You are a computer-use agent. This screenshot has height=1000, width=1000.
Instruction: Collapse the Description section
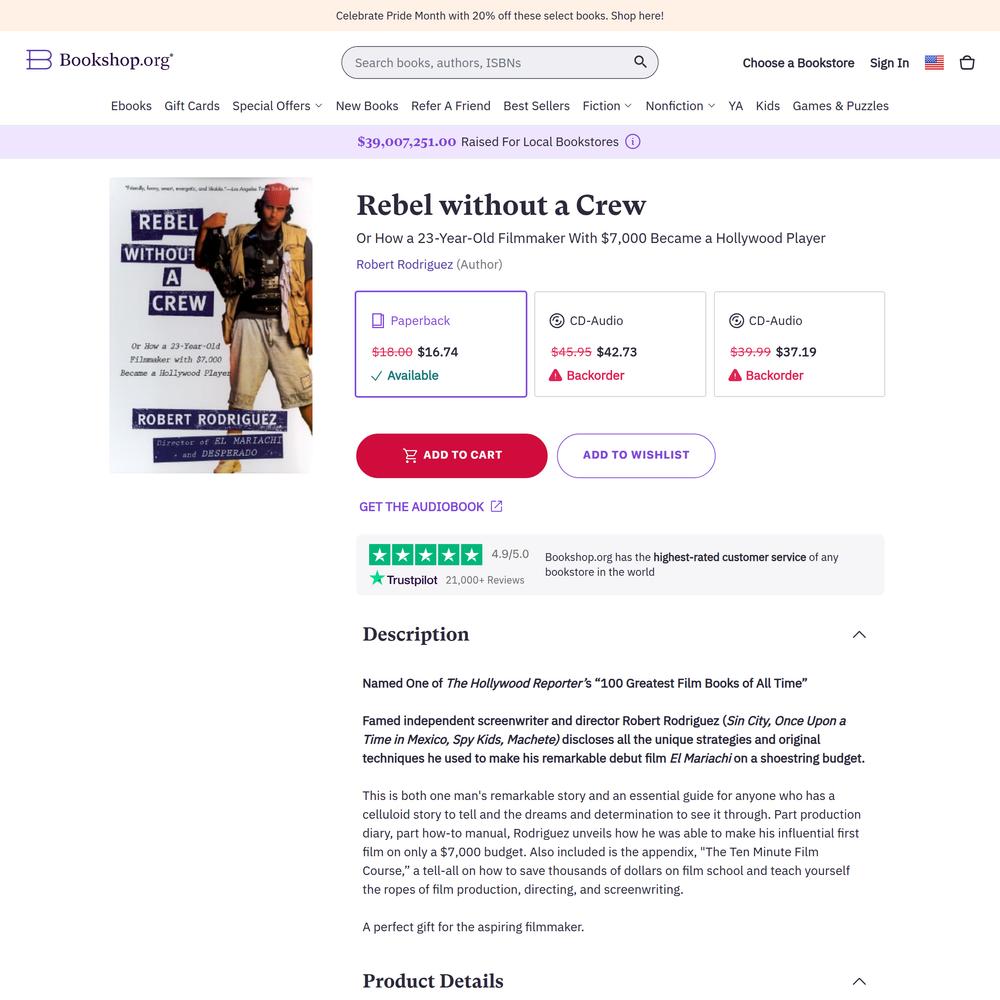click(859, 635)
